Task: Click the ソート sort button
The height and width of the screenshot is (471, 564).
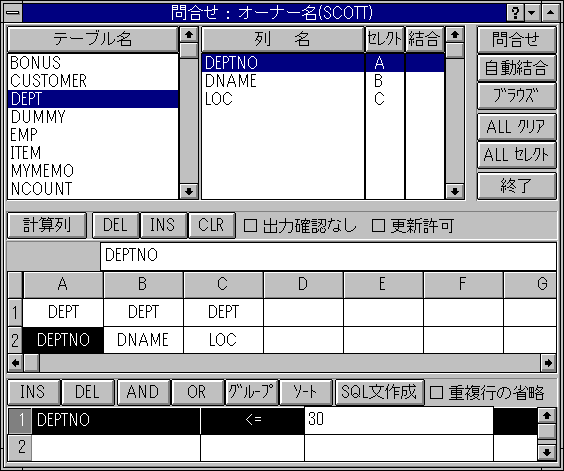Action: click(305, 392)
